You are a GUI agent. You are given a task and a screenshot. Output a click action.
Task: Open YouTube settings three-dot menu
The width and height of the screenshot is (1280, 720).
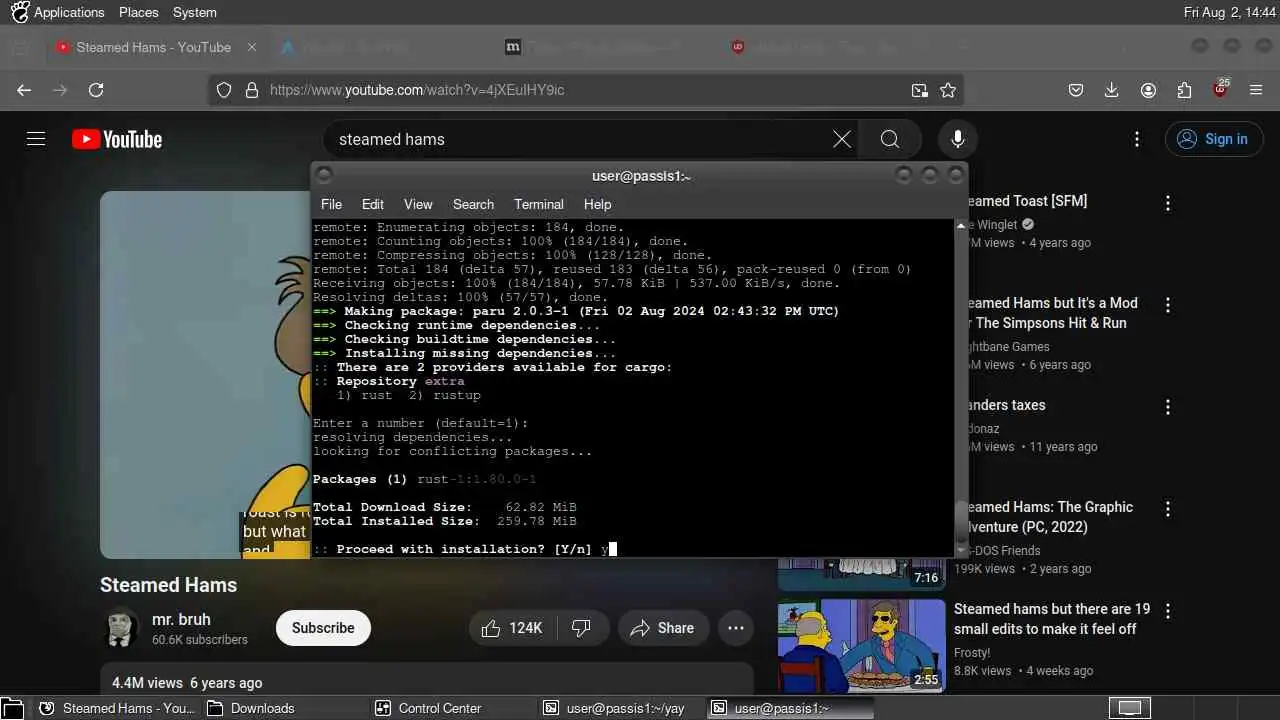click(x=1136, y=139)
